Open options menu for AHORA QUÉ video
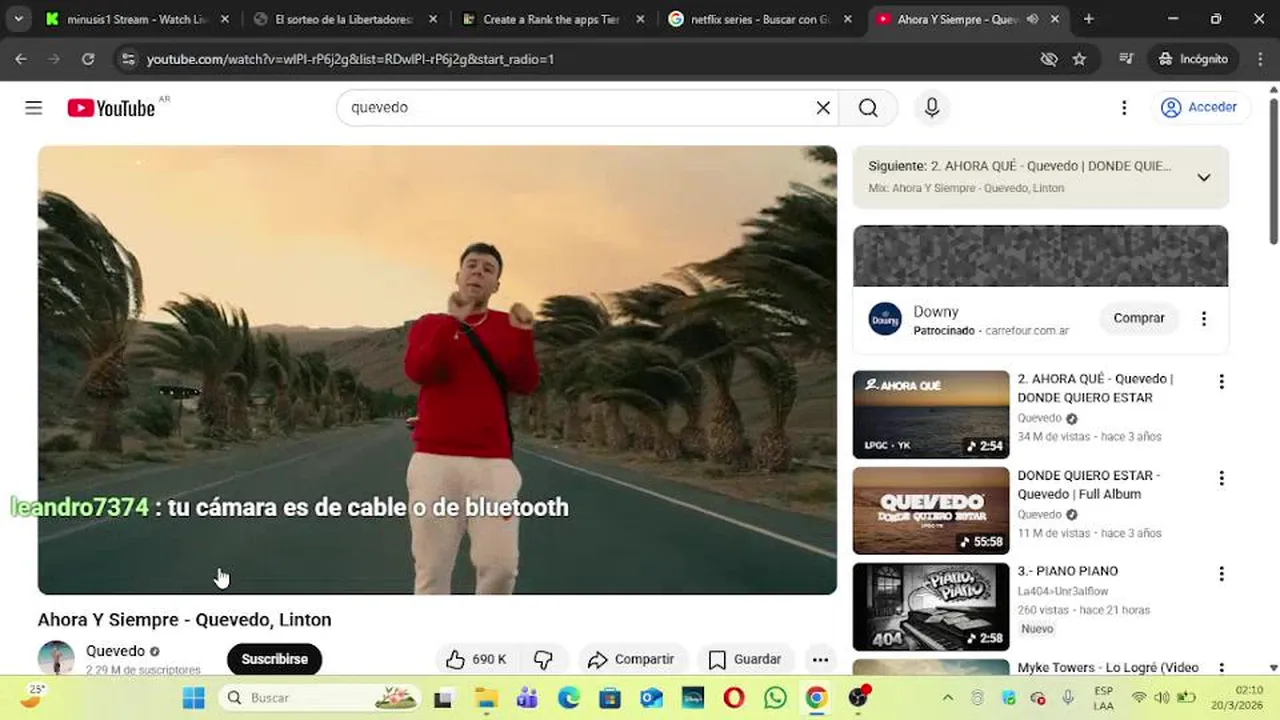The width and height of the screenshot is (1280, 720). pyautogui.click(x=1221, y=382)
